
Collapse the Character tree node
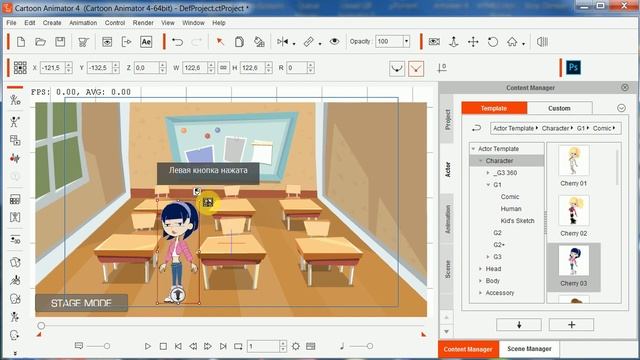481,161
